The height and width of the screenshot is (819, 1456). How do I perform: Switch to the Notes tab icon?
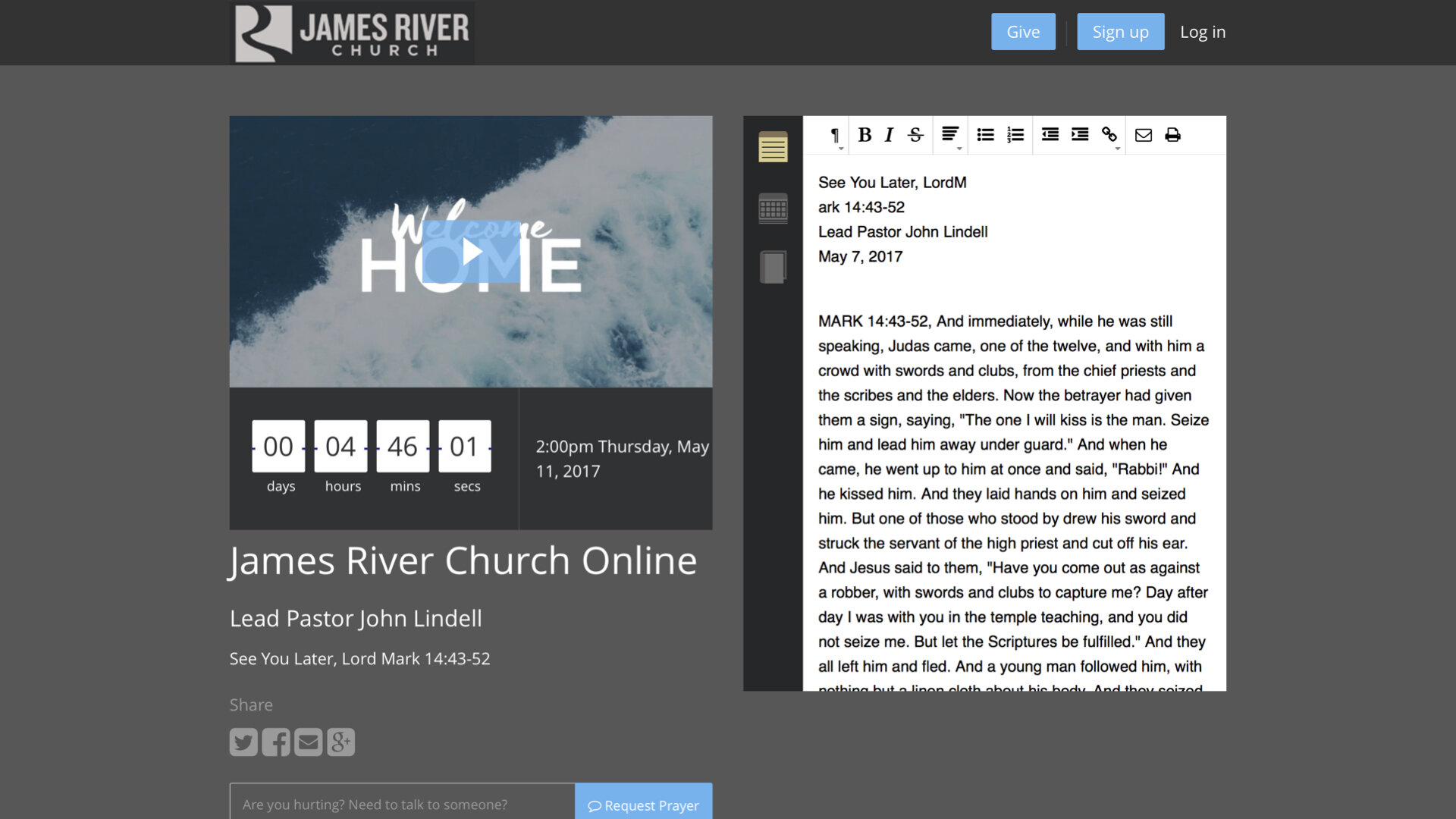(773, 146)
